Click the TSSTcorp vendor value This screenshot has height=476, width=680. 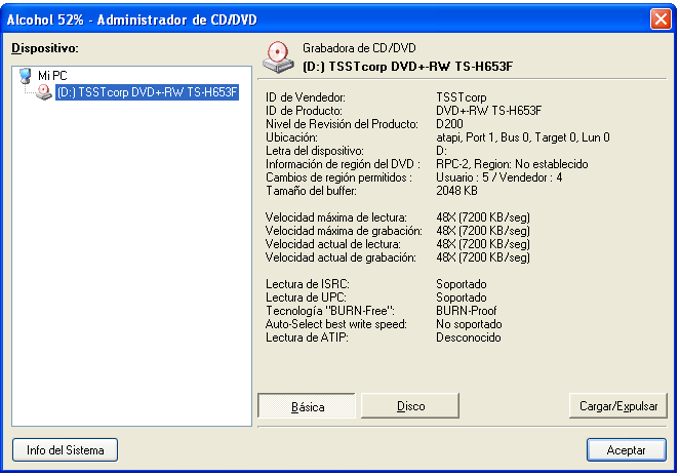[461, 98]
